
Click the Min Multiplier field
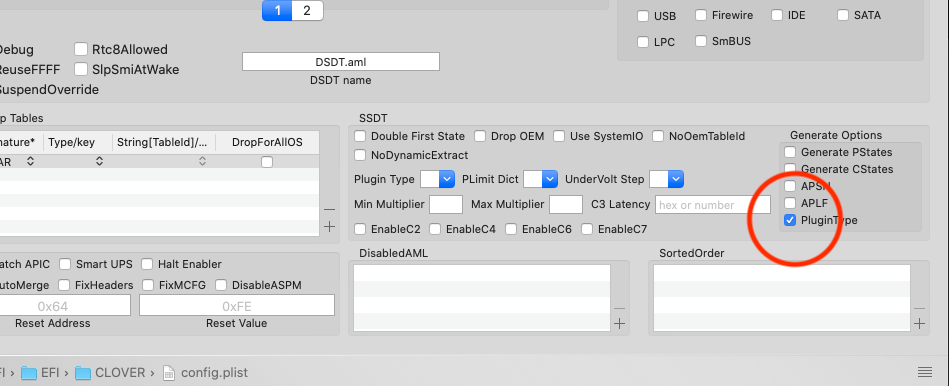(446, 204)
